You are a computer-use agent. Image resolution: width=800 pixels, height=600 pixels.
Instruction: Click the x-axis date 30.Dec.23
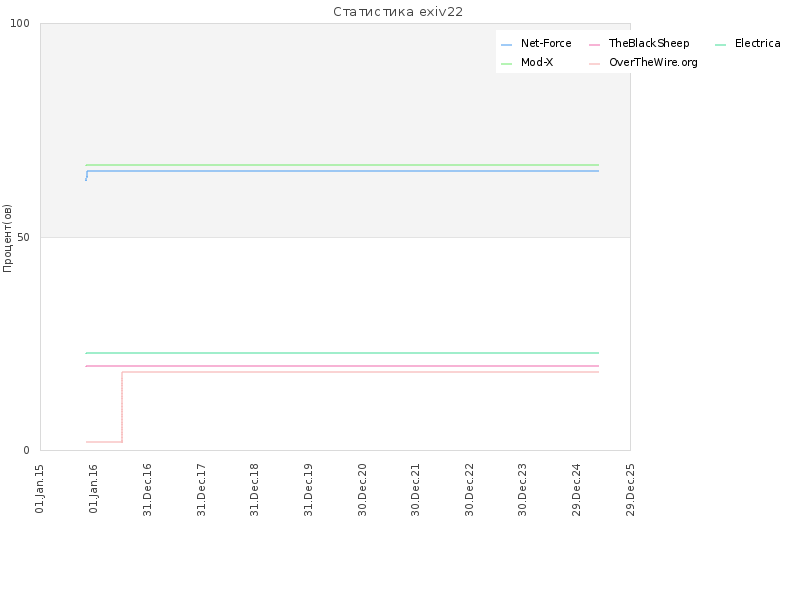click(x=522, y=490)
